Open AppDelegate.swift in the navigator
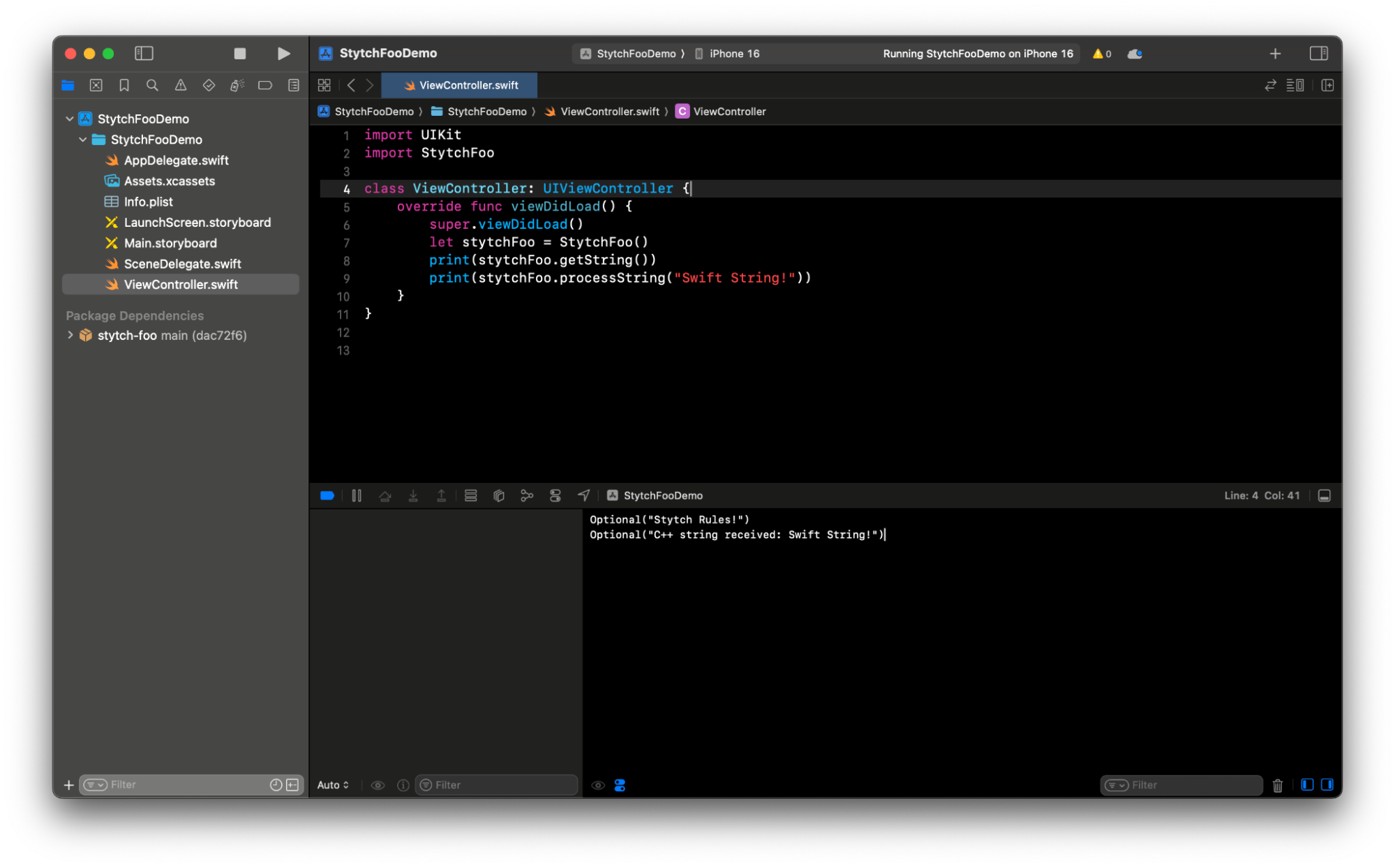The image size is (1395, 868). [x=176, y=160]
